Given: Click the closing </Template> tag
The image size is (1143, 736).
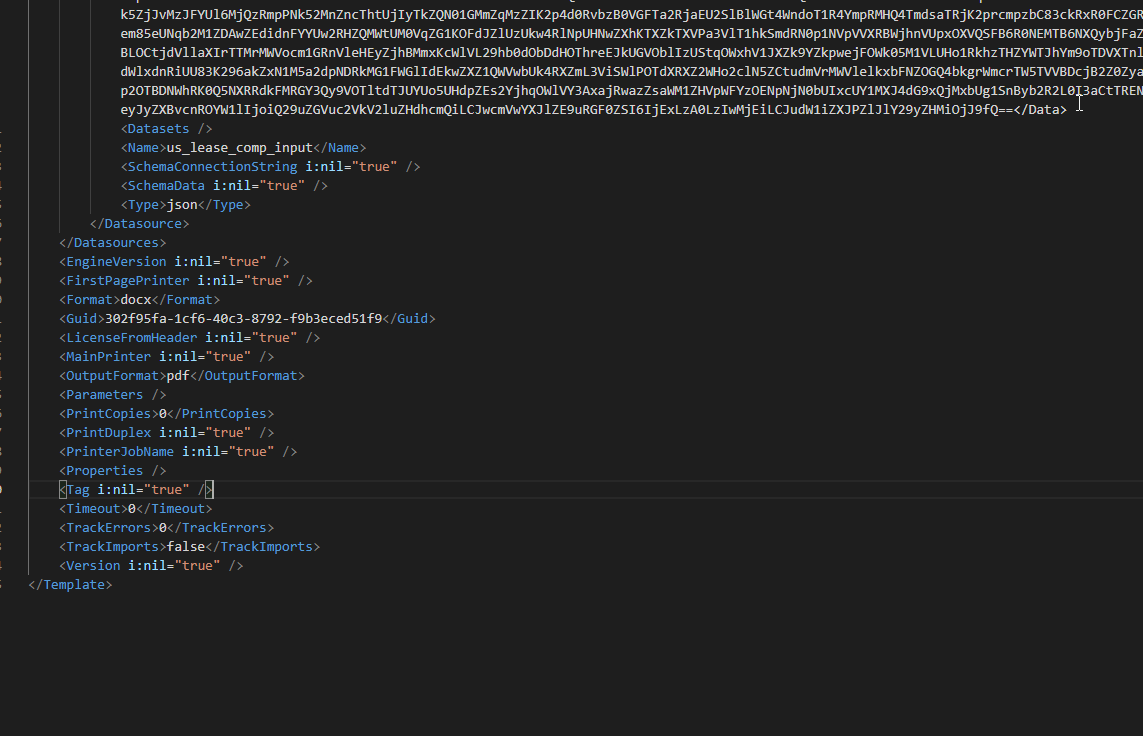Looking at the screenshot, I should (70, 583).
